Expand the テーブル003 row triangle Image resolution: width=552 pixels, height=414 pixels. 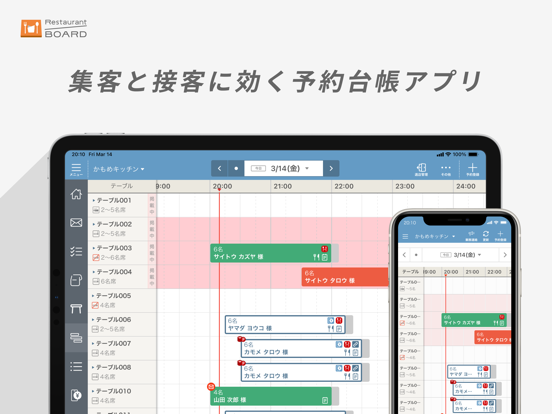tap(94, 248)
